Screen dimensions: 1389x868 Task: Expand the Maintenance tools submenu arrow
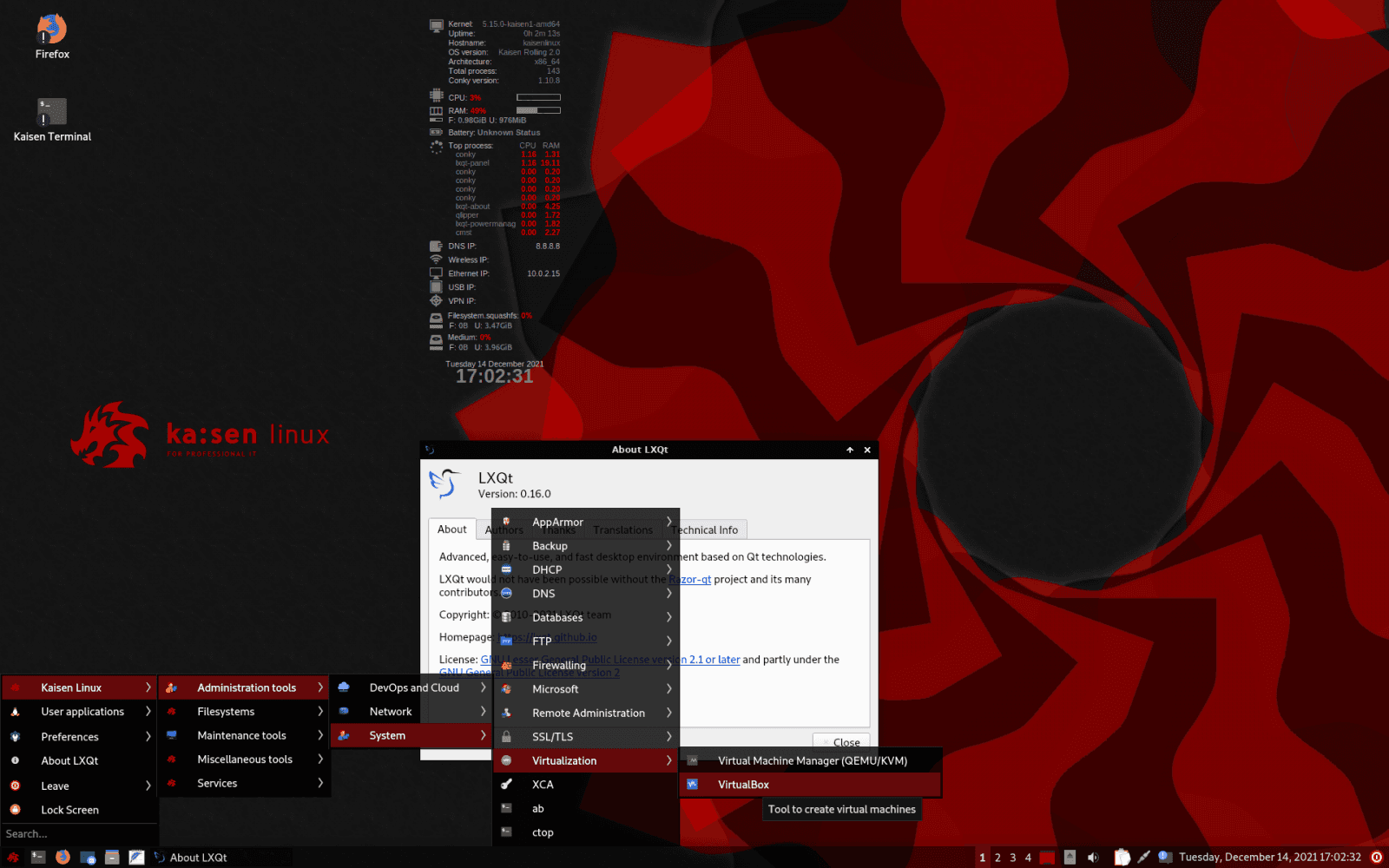click(x=320, y=735)
